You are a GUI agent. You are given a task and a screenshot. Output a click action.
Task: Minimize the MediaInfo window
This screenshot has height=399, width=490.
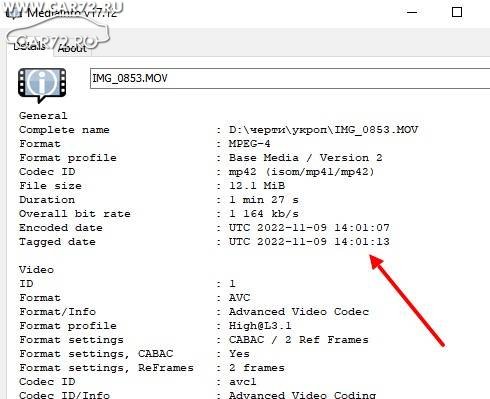[412, 12]
